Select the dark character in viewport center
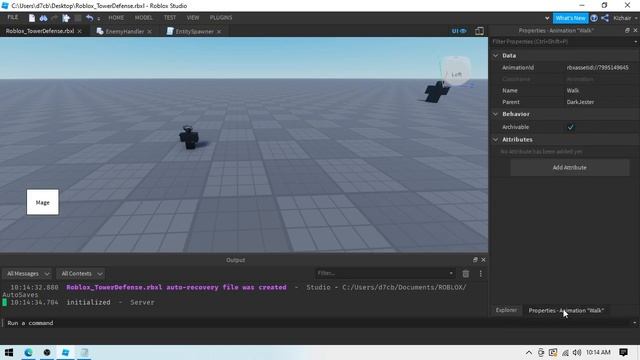 189,138
